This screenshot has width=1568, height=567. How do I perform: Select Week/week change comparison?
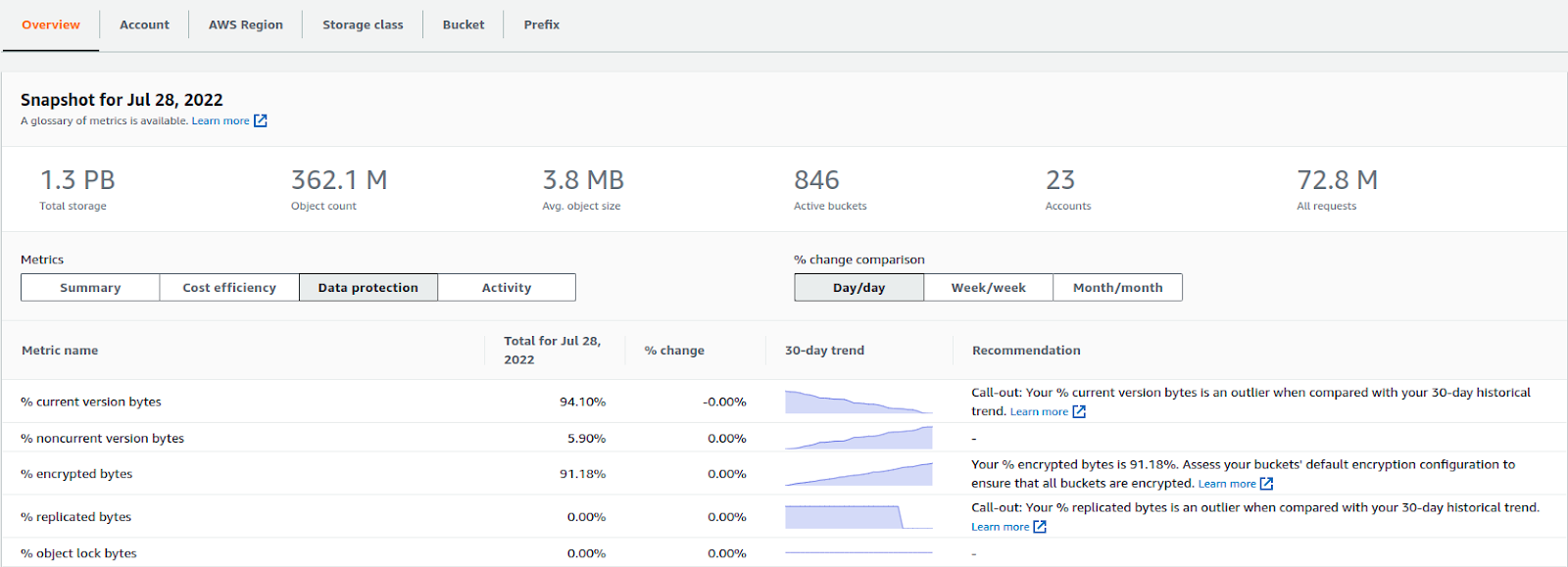pyautogui.click(x=988, y=288)
